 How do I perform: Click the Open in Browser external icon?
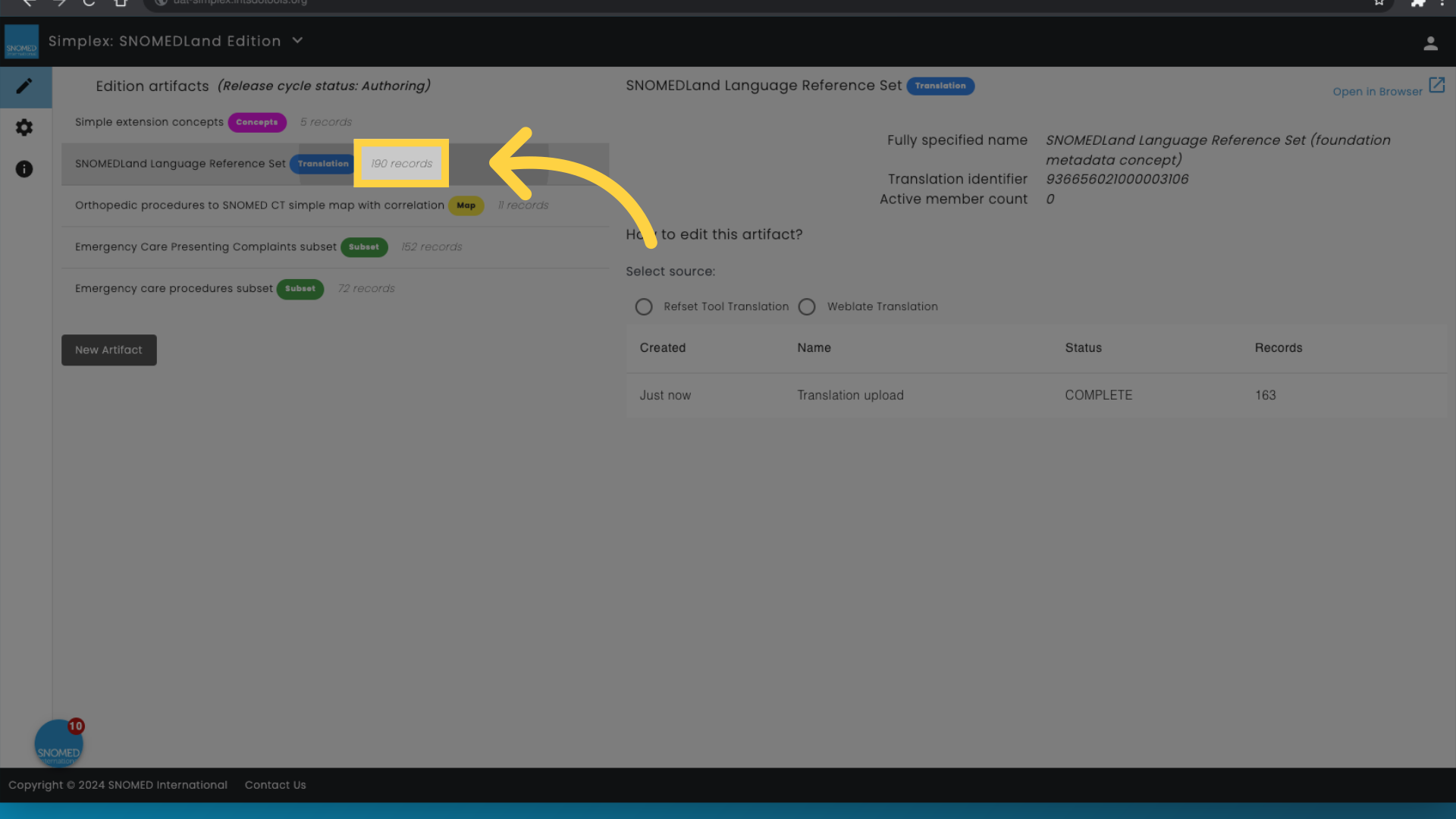[1436, 85]
